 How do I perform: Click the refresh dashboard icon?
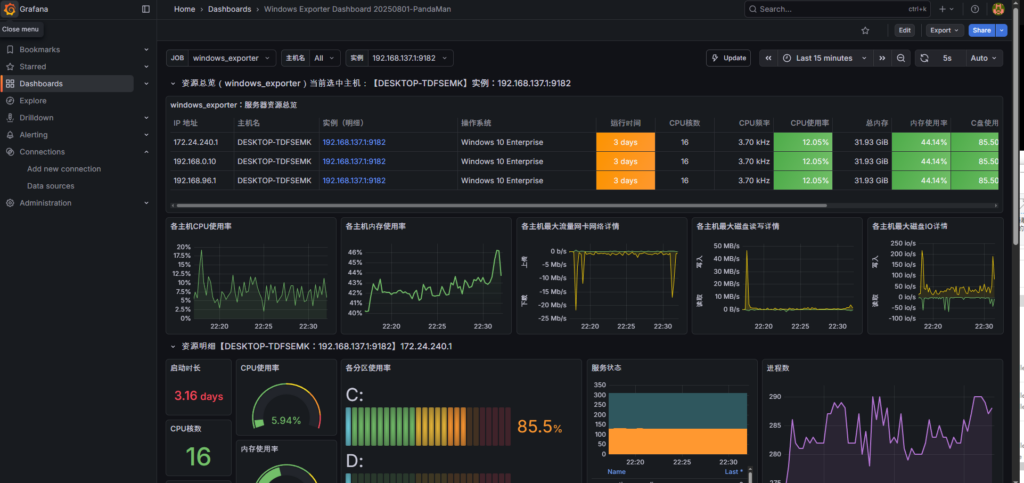coord(925,58)
